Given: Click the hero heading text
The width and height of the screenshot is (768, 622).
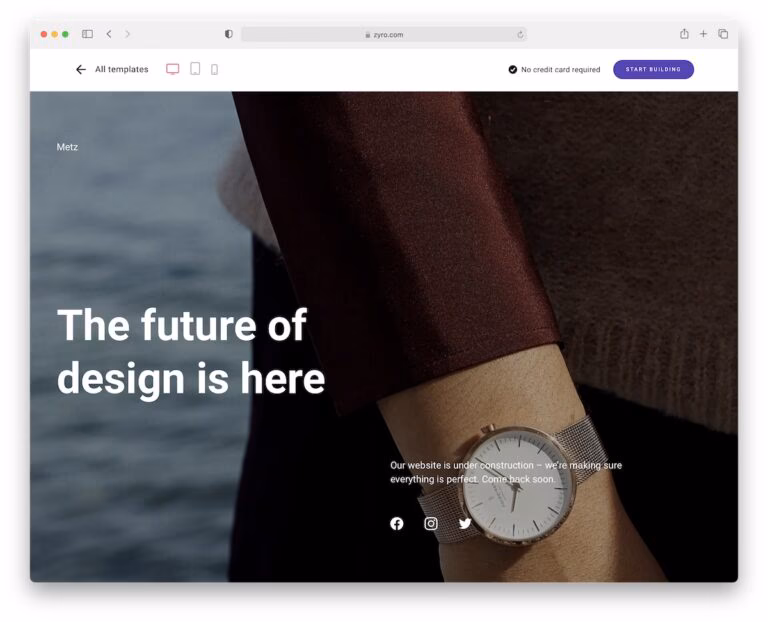Looking at the screenshot, I should [191, 351].
